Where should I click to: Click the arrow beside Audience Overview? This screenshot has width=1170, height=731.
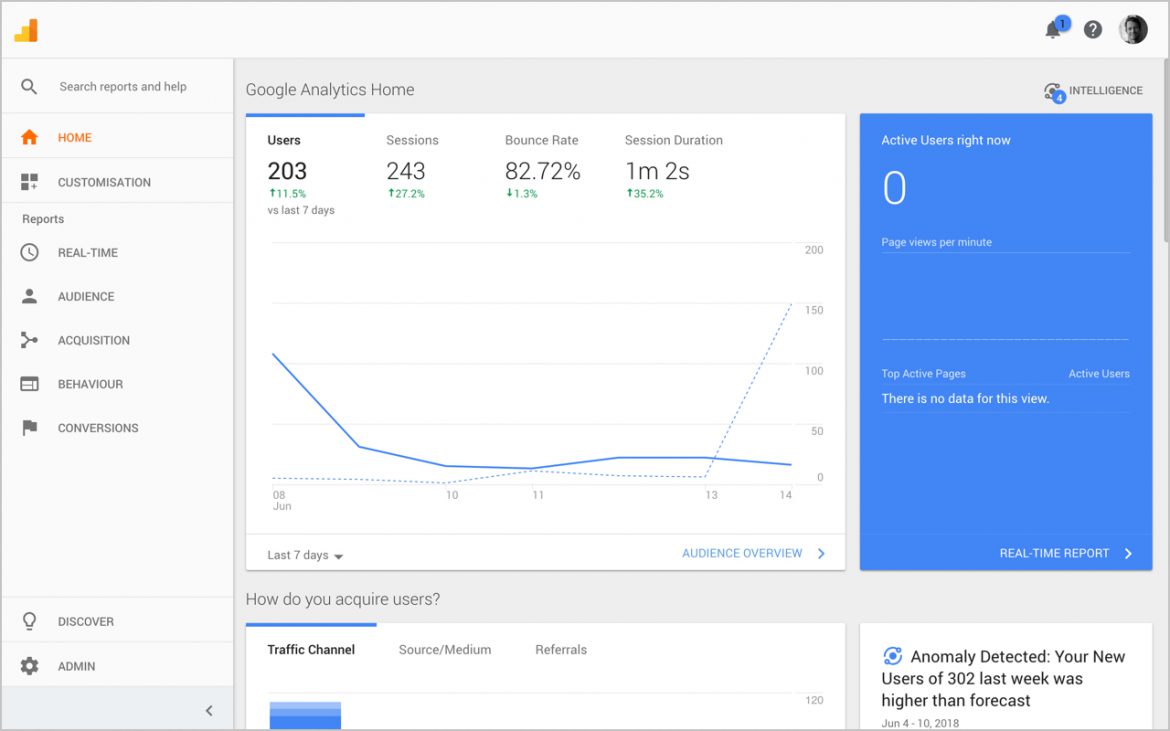[821, 553]
